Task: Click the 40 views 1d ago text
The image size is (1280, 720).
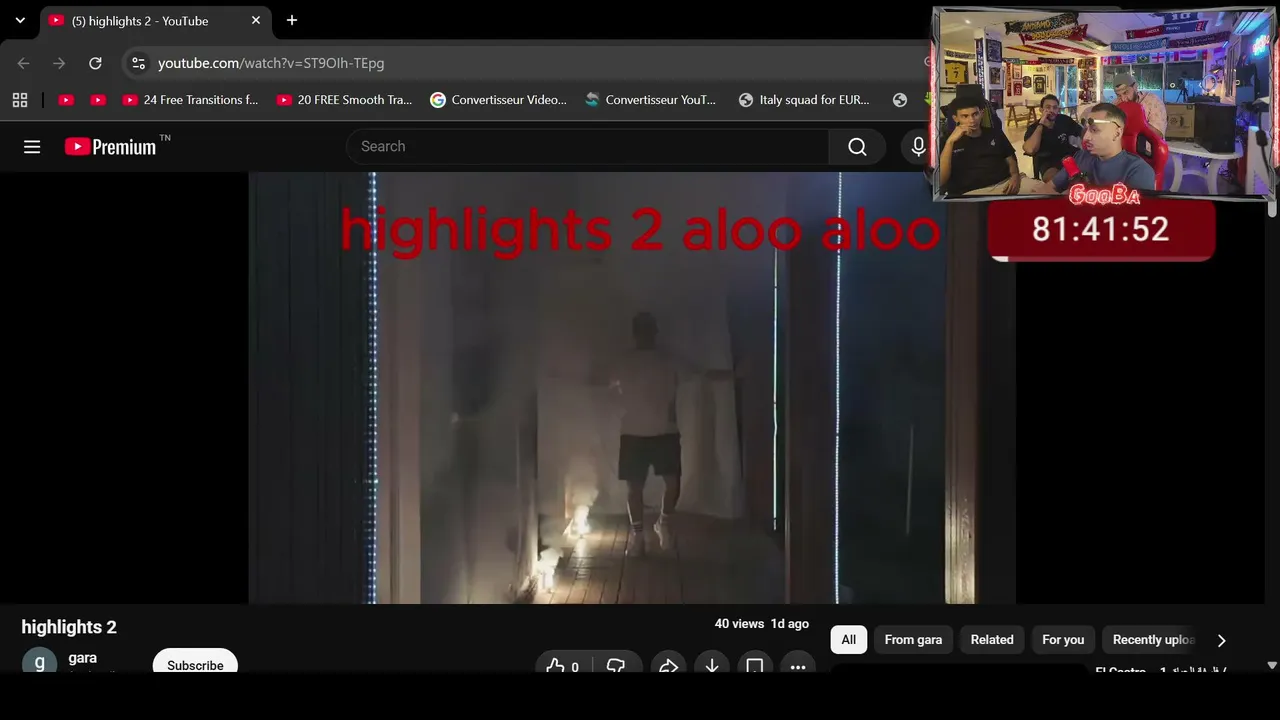Action: pos(762,624)
